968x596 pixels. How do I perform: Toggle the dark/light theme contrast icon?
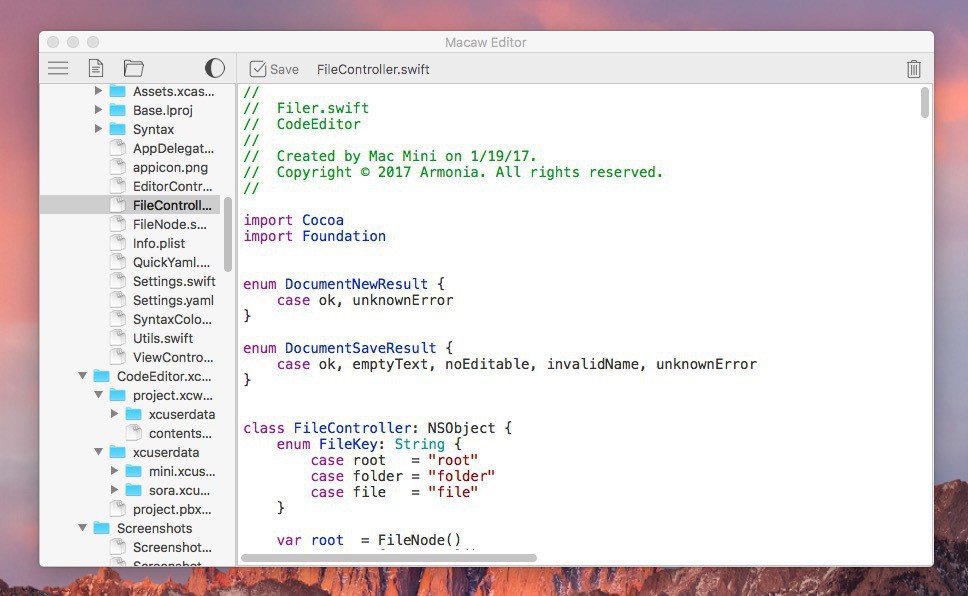(215, 68)
